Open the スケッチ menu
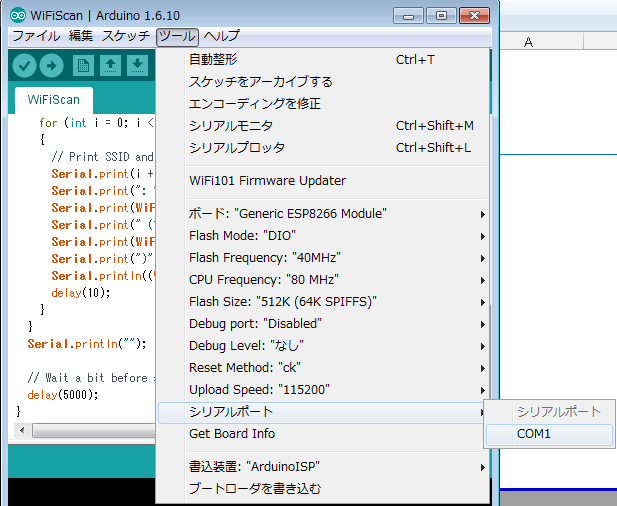Viewport: 617px width, 506px height. tap(126, 36)
